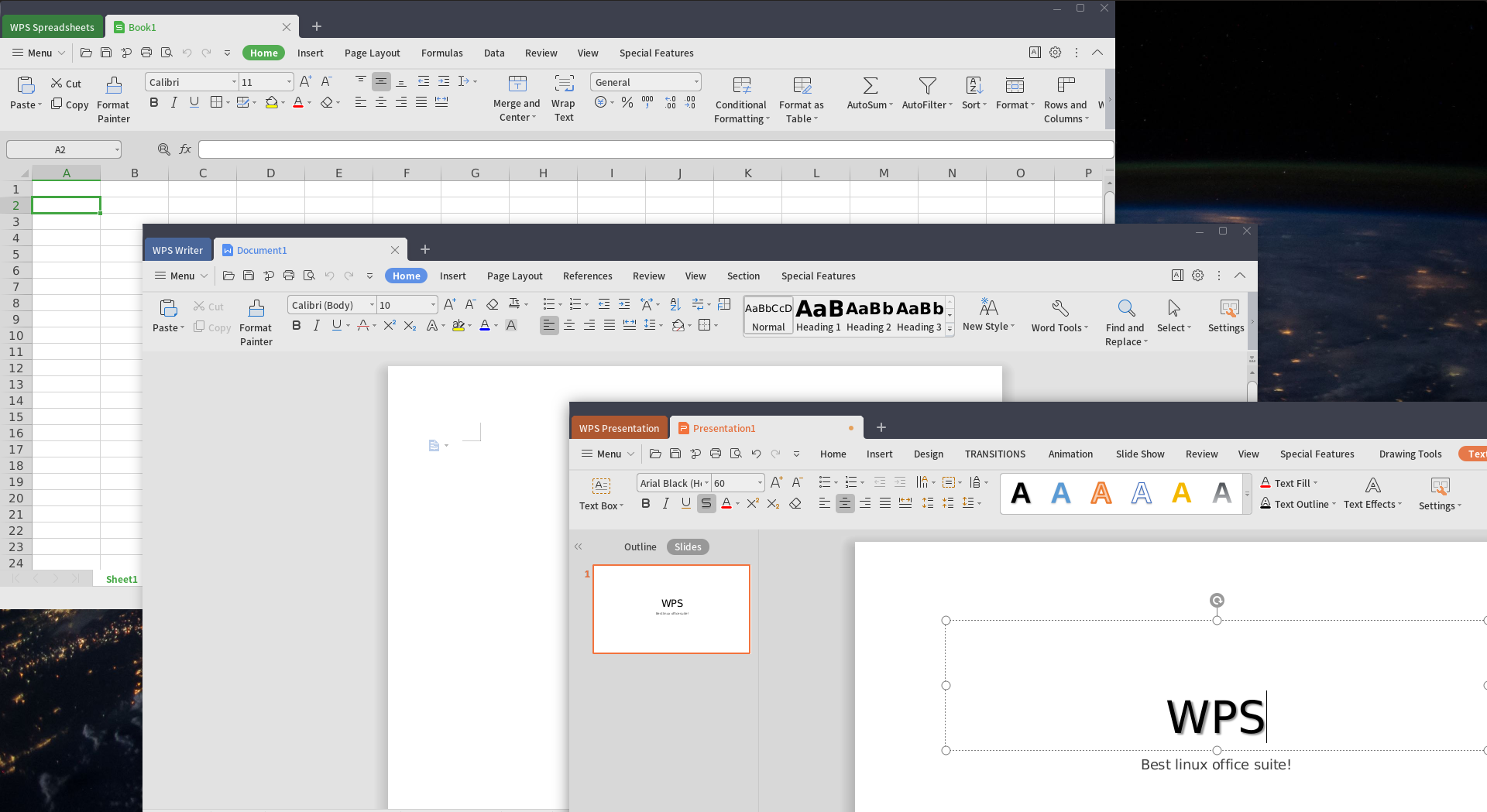
Task: Toggle Bold in Spreadsheets ribbon
Action: pyautogui.click(x=154, y=102)
